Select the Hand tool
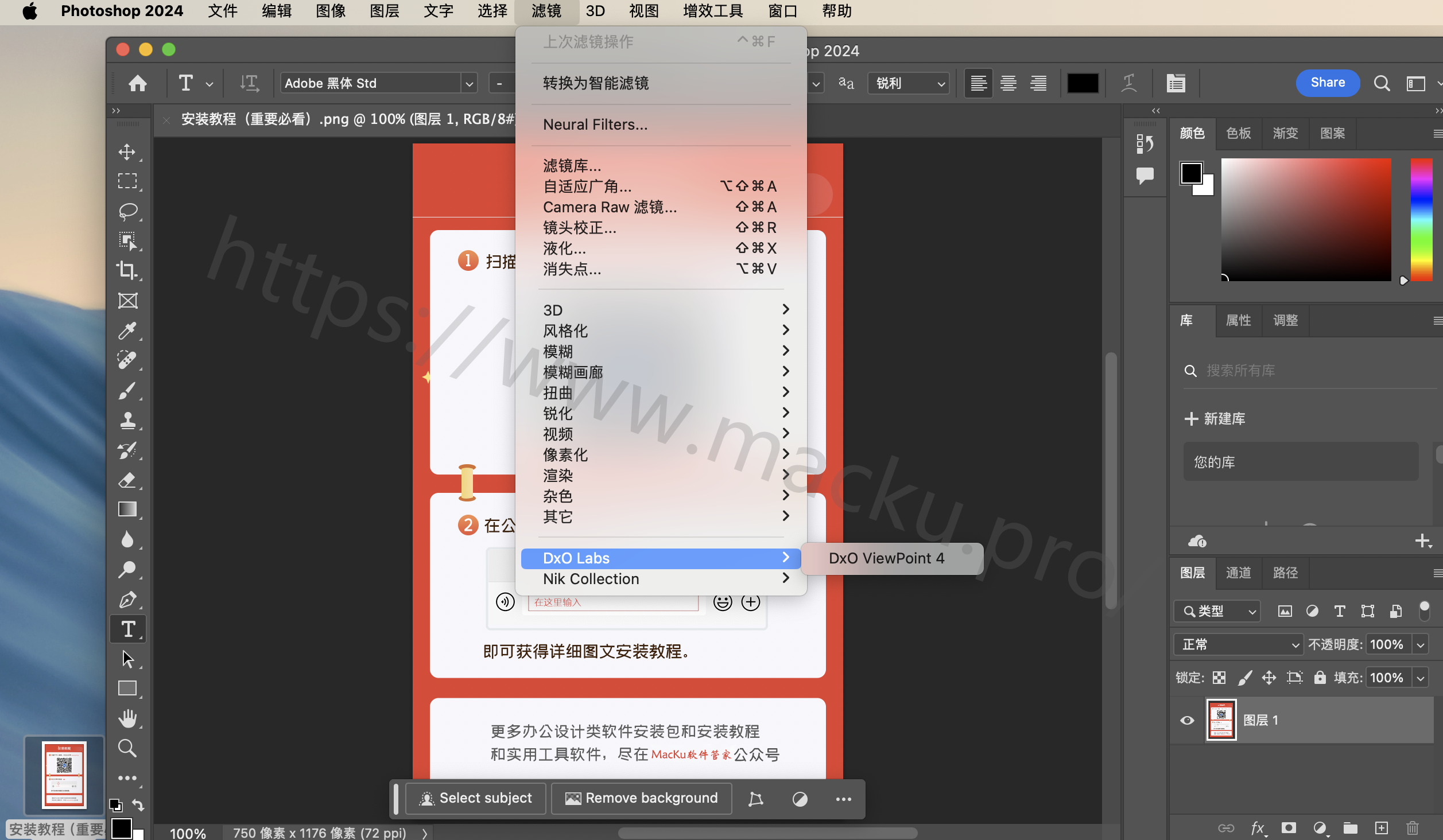Viewport: 1443px width, 840px height. click(127, 718)
